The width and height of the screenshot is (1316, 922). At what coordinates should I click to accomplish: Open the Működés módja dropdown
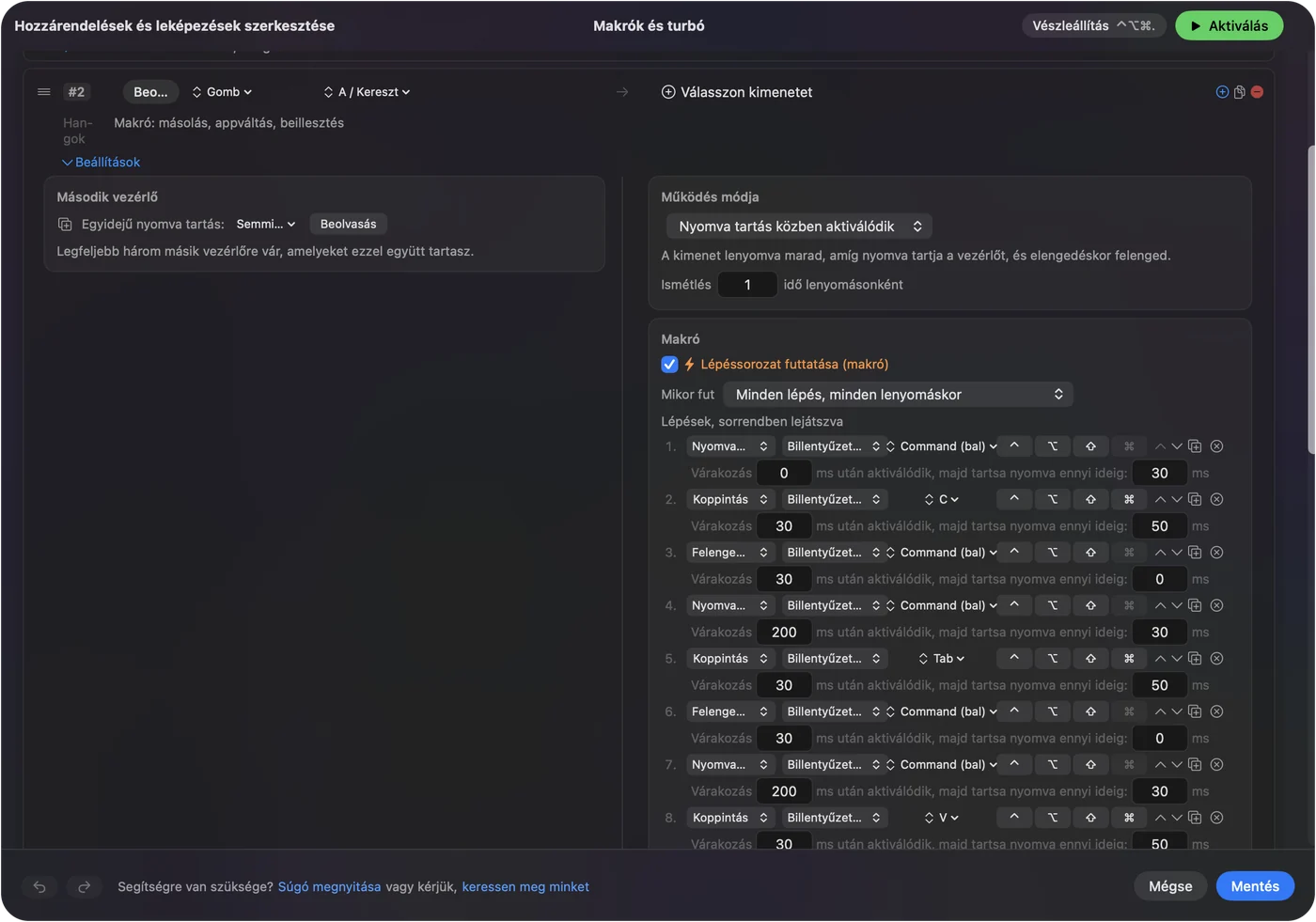799,227
